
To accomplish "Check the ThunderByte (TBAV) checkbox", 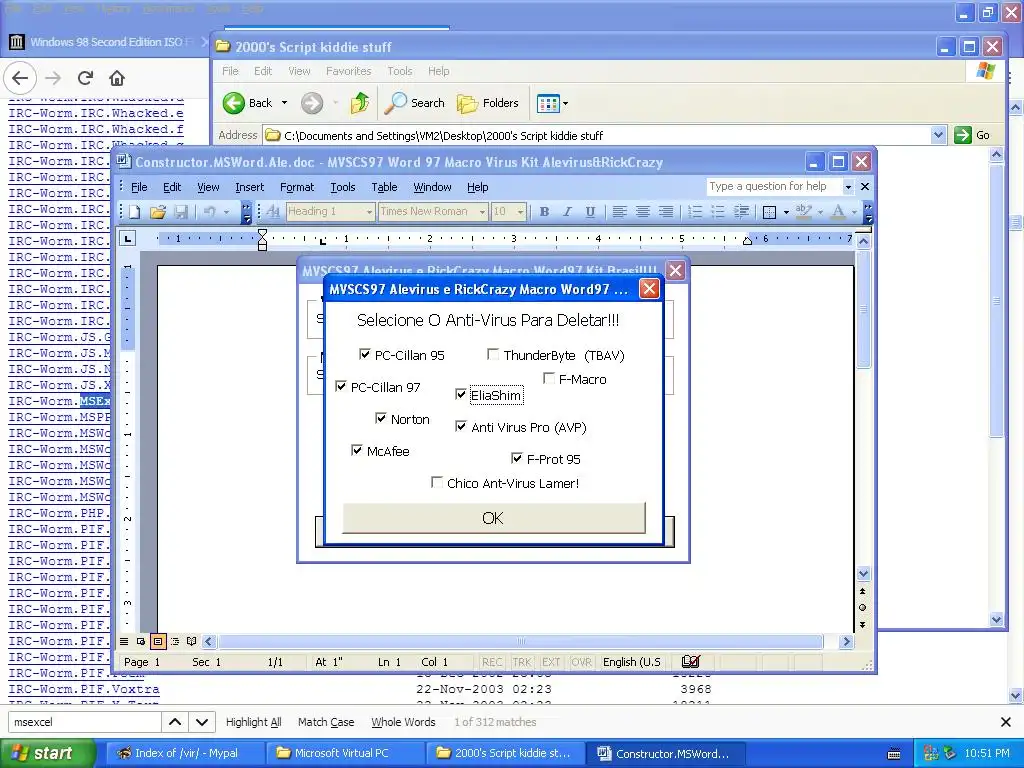I will (493, 355).
